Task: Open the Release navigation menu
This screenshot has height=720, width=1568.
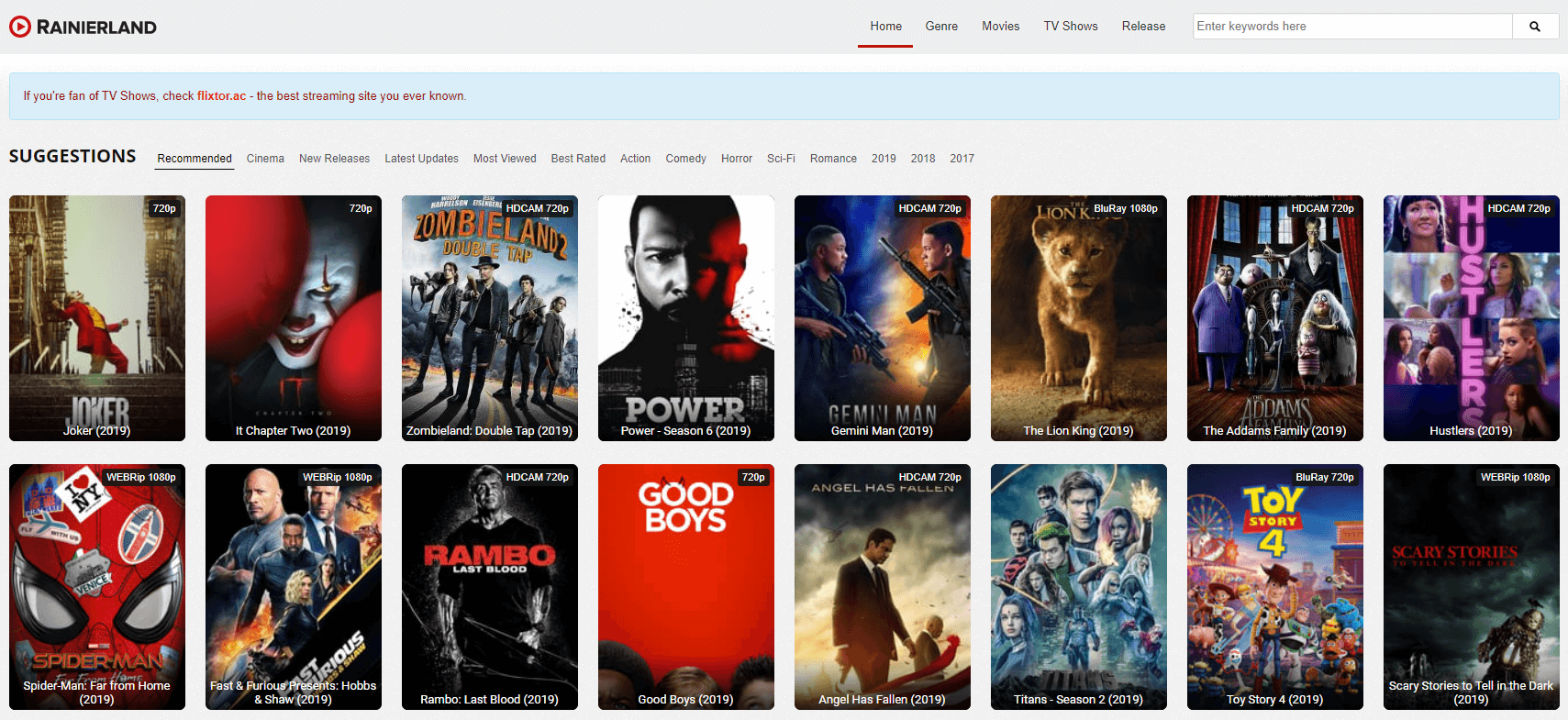Action: tap(1144, 27)
